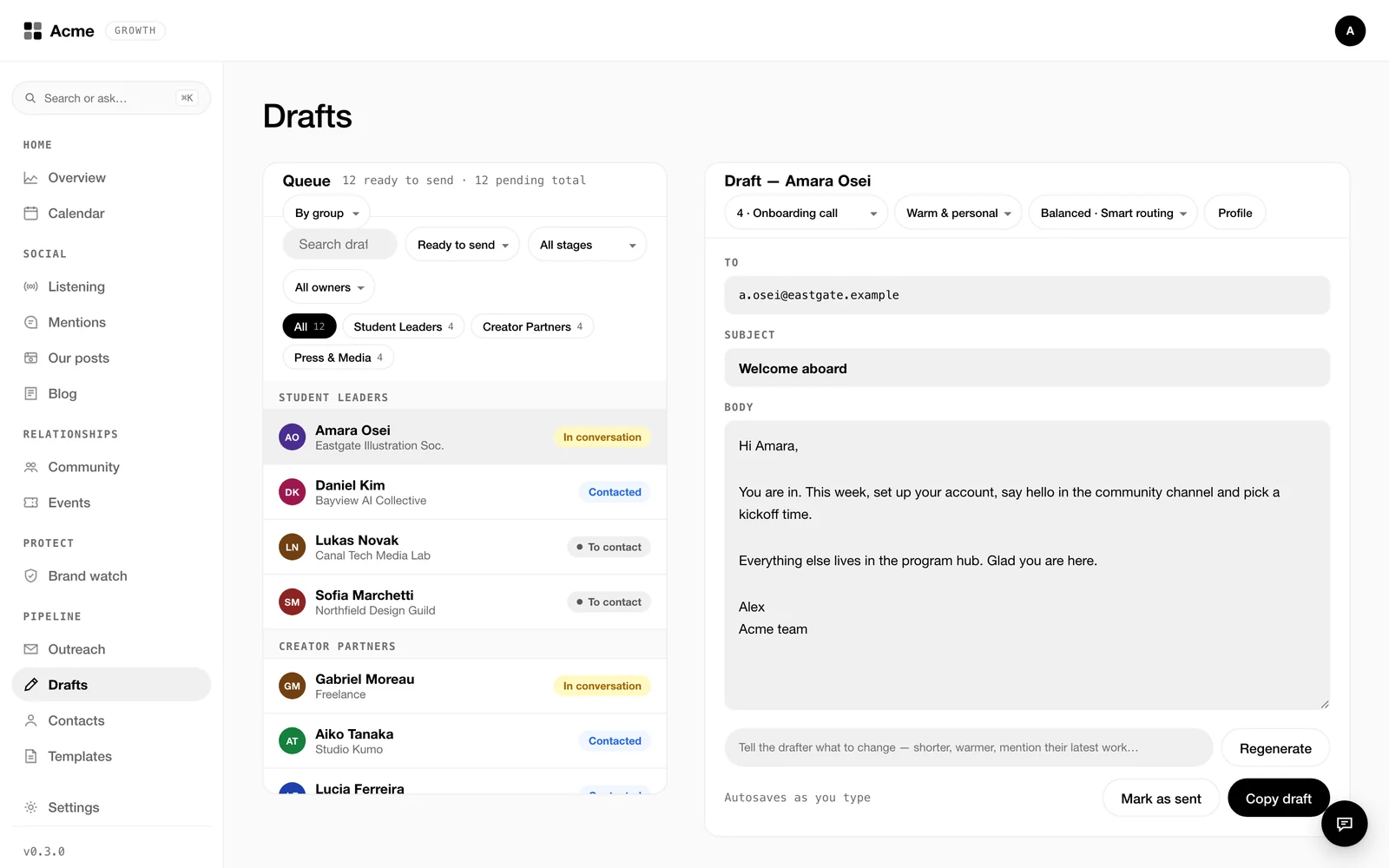This screenshot has height=868, width=1389.
Task: Click the Search or ask box
Action: pos(111,98)
